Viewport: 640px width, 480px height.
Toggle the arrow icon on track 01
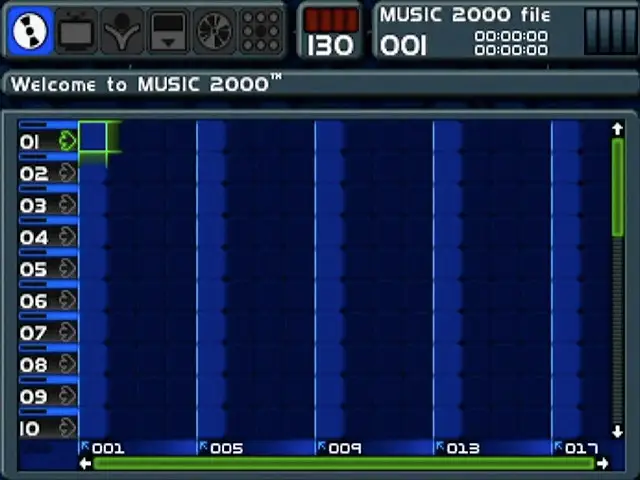(x=67, y=141)
